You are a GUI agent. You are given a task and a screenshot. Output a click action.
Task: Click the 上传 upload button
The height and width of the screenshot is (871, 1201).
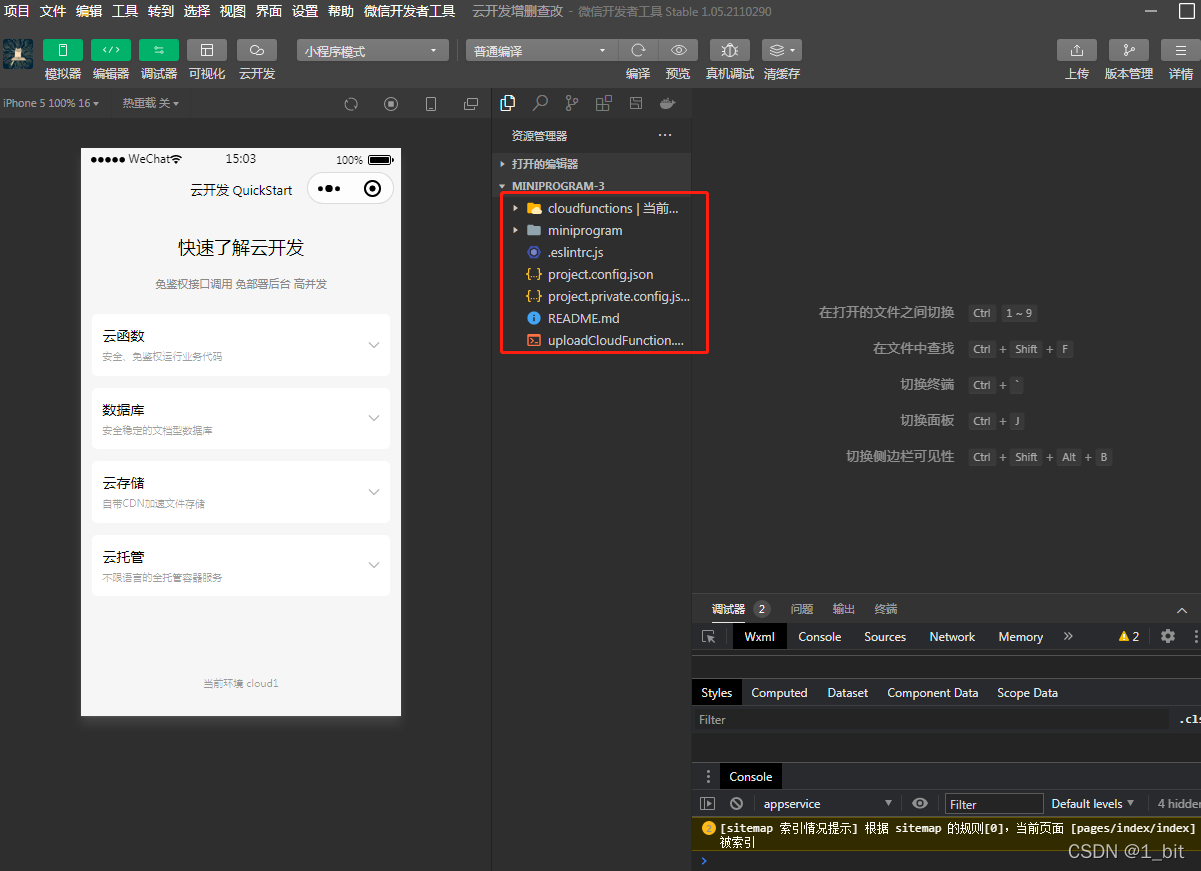(1077, 50)
